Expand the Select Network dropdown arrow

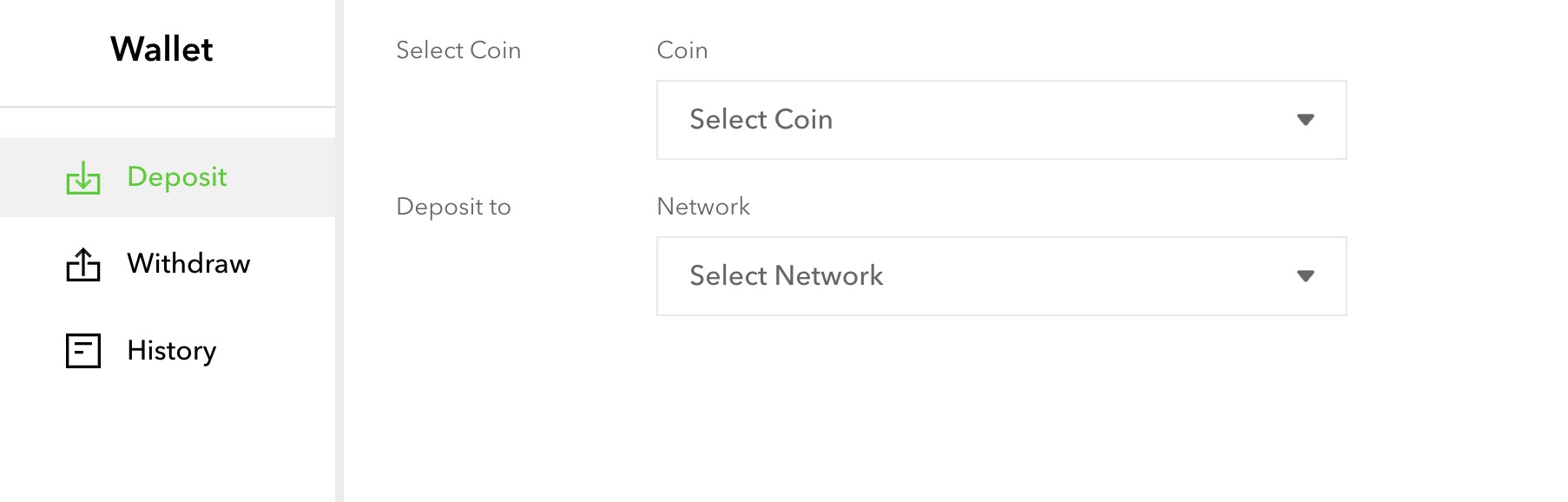click(1305, 276)
